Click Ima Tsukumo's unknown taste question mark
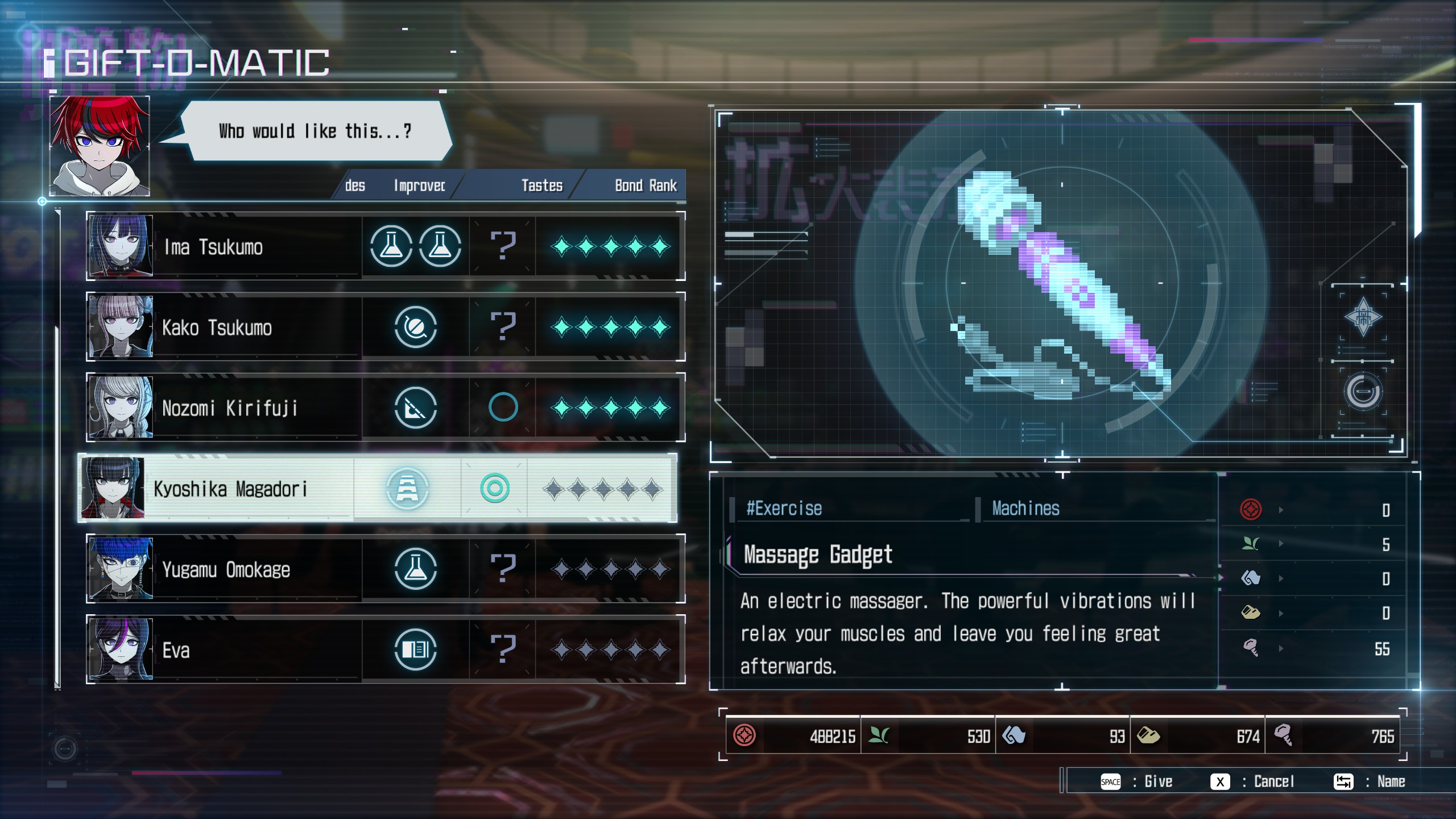1456x819 pixels. tap(503, 246)
